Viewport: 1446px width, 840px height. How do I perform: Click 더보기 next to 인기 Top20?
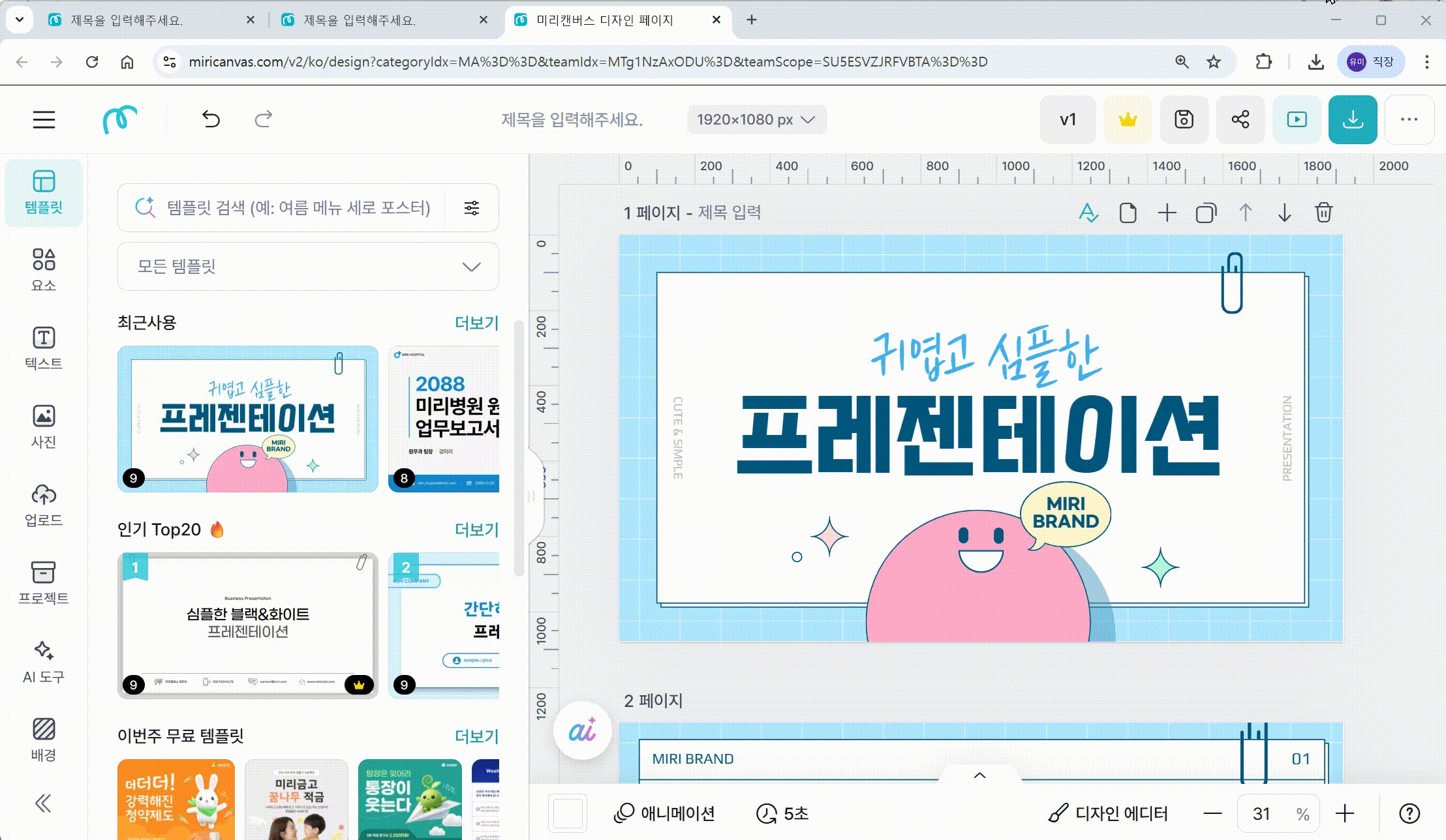tap(476, 530)
